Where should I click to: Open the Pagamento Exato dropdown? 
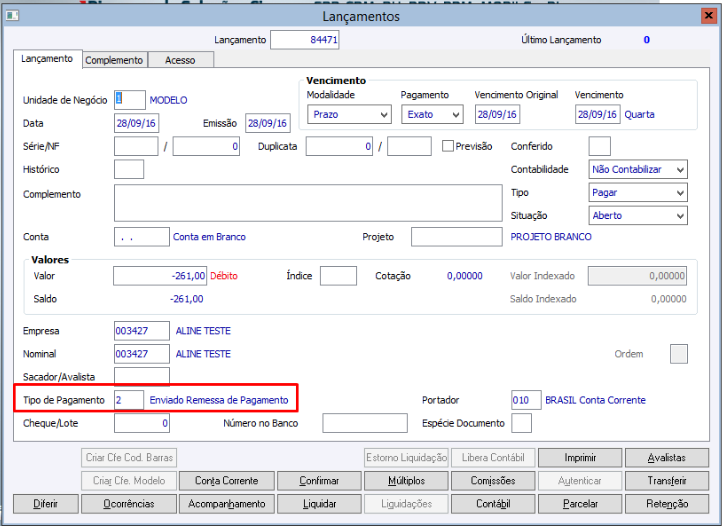[x=432, y=114]
